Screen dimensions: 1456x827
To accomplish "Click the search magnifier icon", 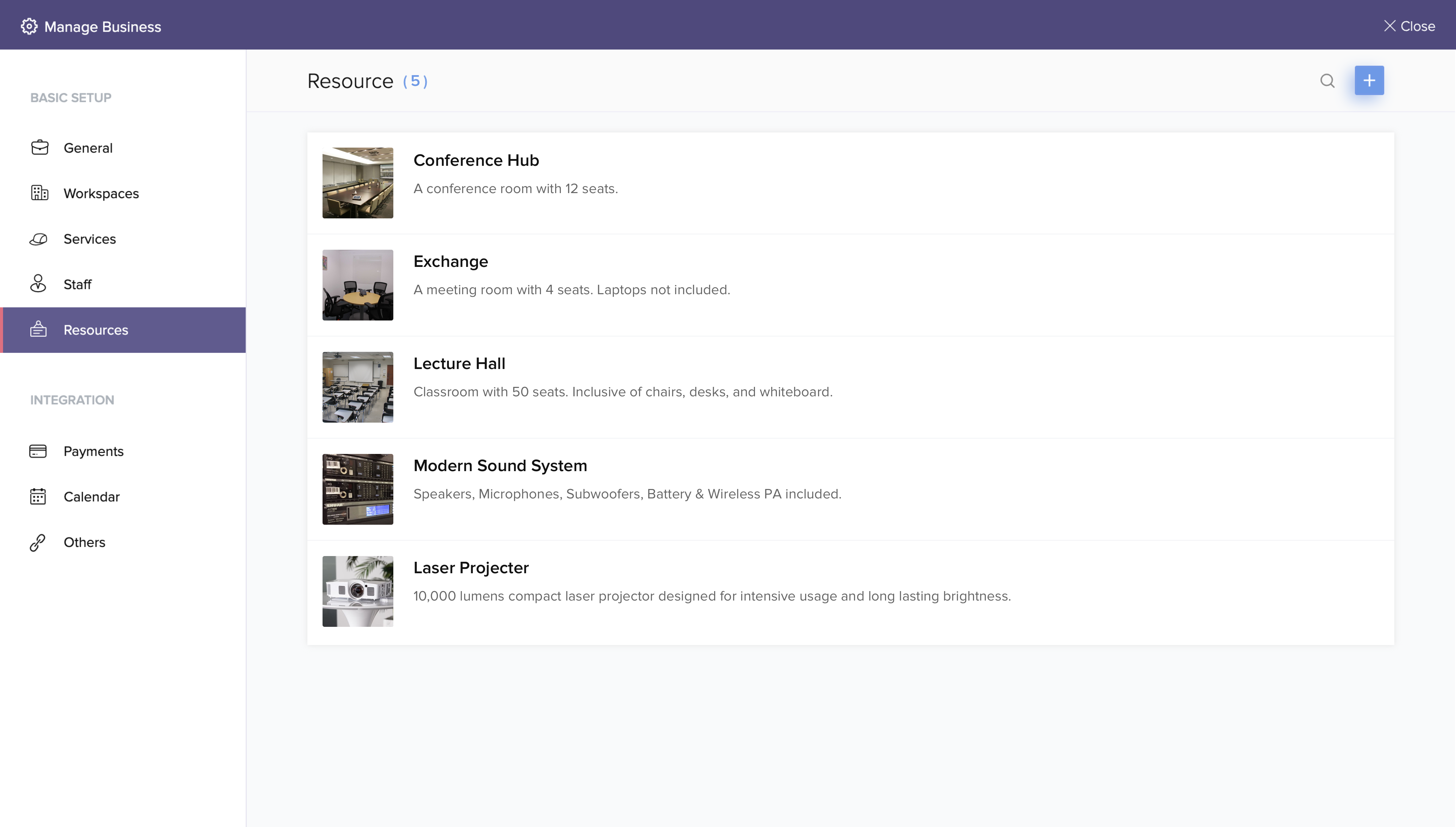I will point(1327,81).
